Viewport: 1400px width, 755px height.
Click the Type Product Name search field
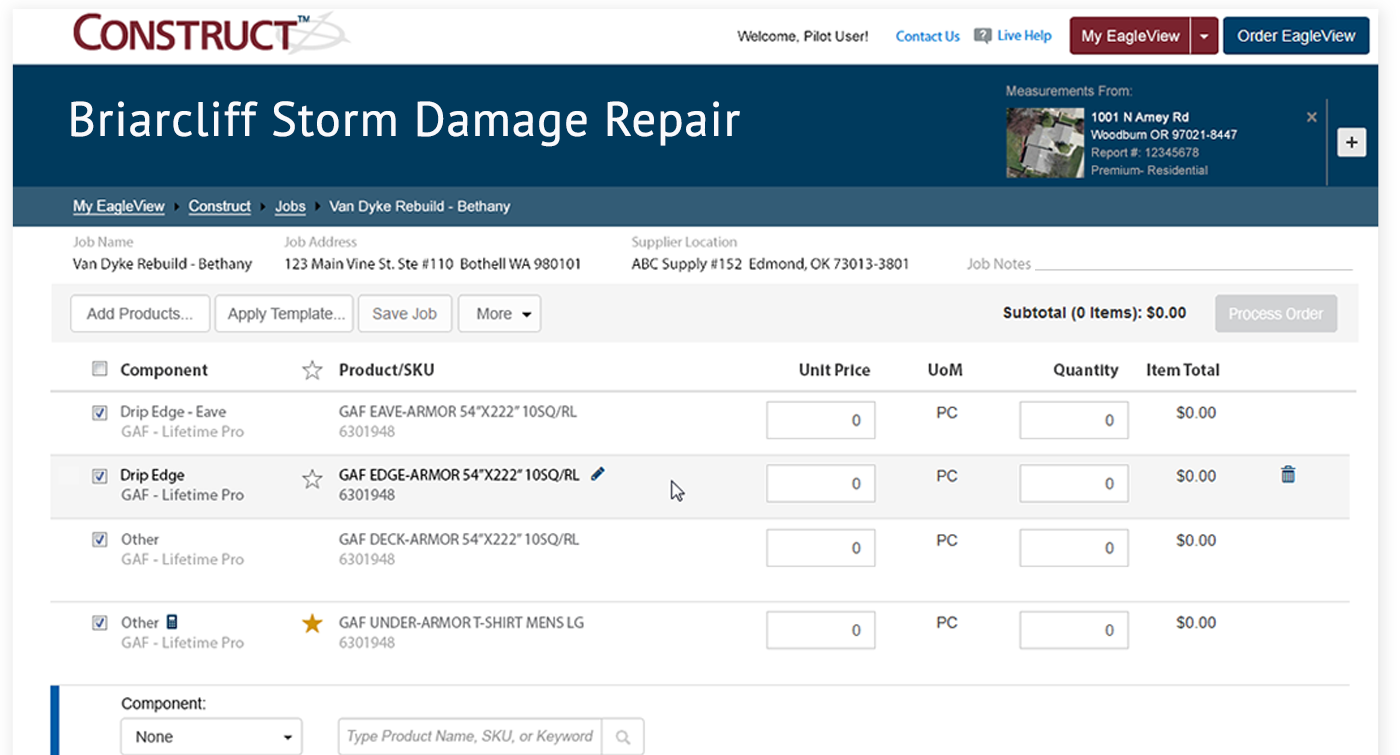tap(470, 737)
